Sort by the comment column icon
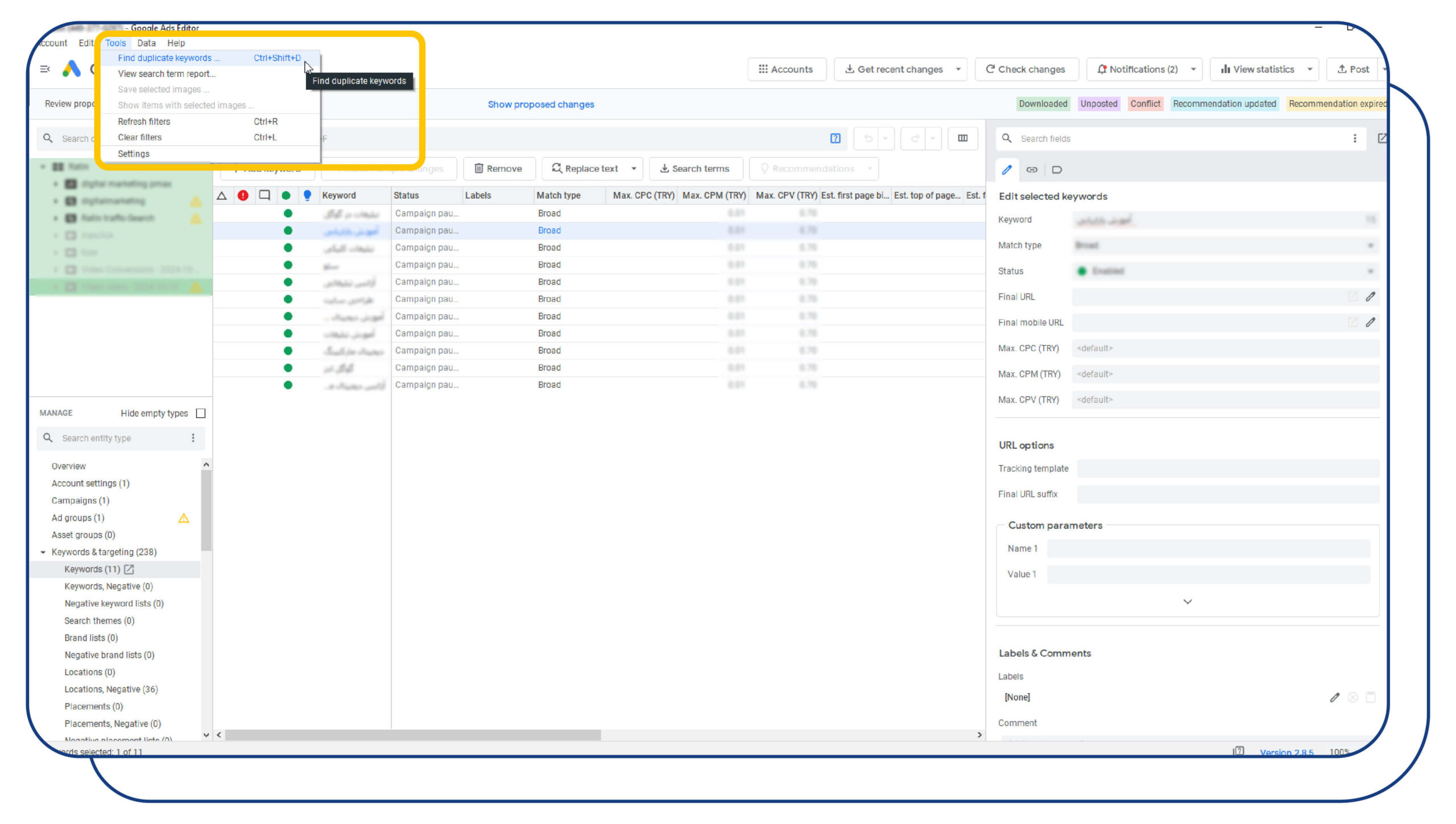This screenshot has width=1456, height=824. (x=264, y=195)
